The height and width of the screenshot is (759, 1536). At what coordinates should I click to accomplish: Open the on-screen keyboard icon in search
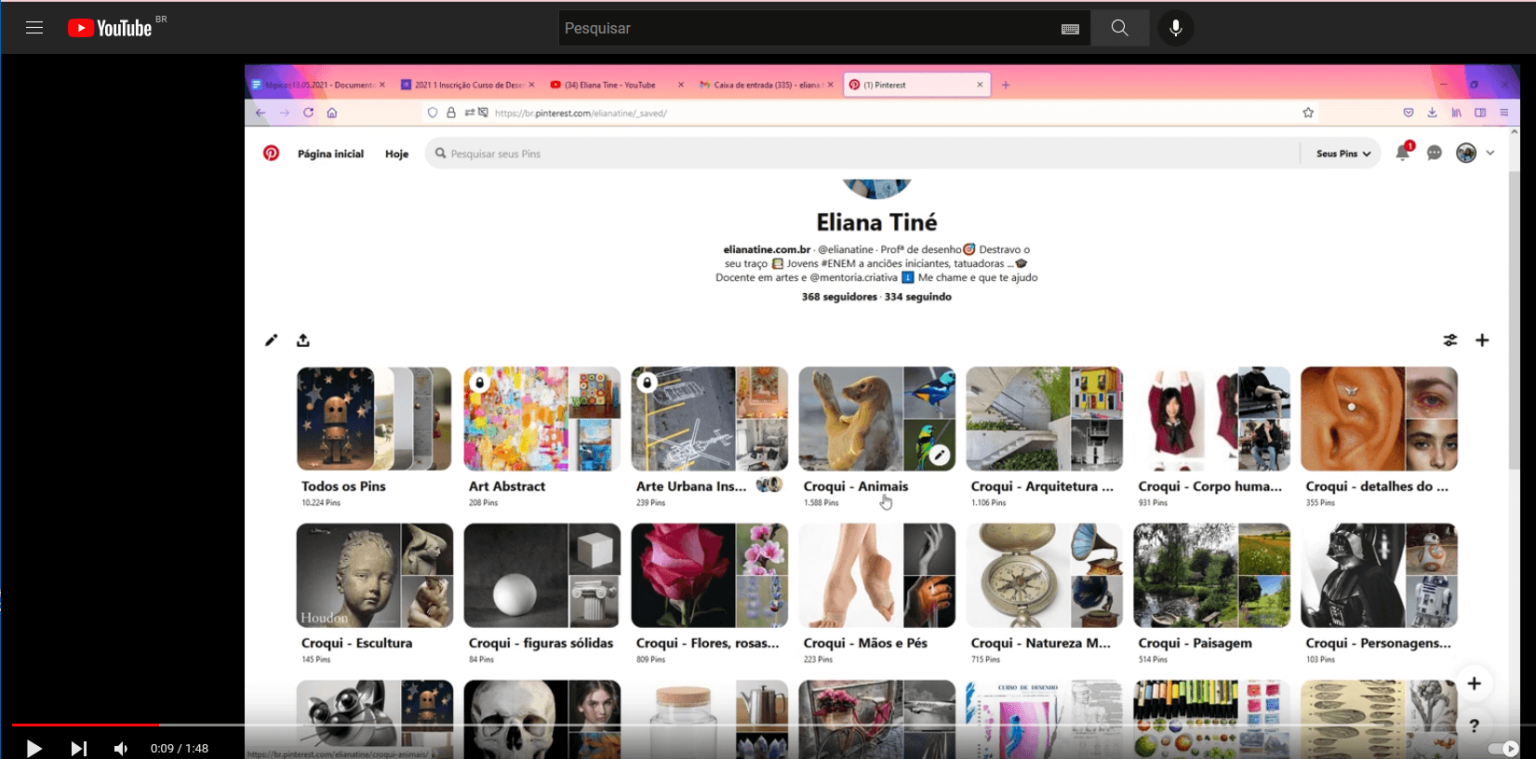(x=1070, y=29)
